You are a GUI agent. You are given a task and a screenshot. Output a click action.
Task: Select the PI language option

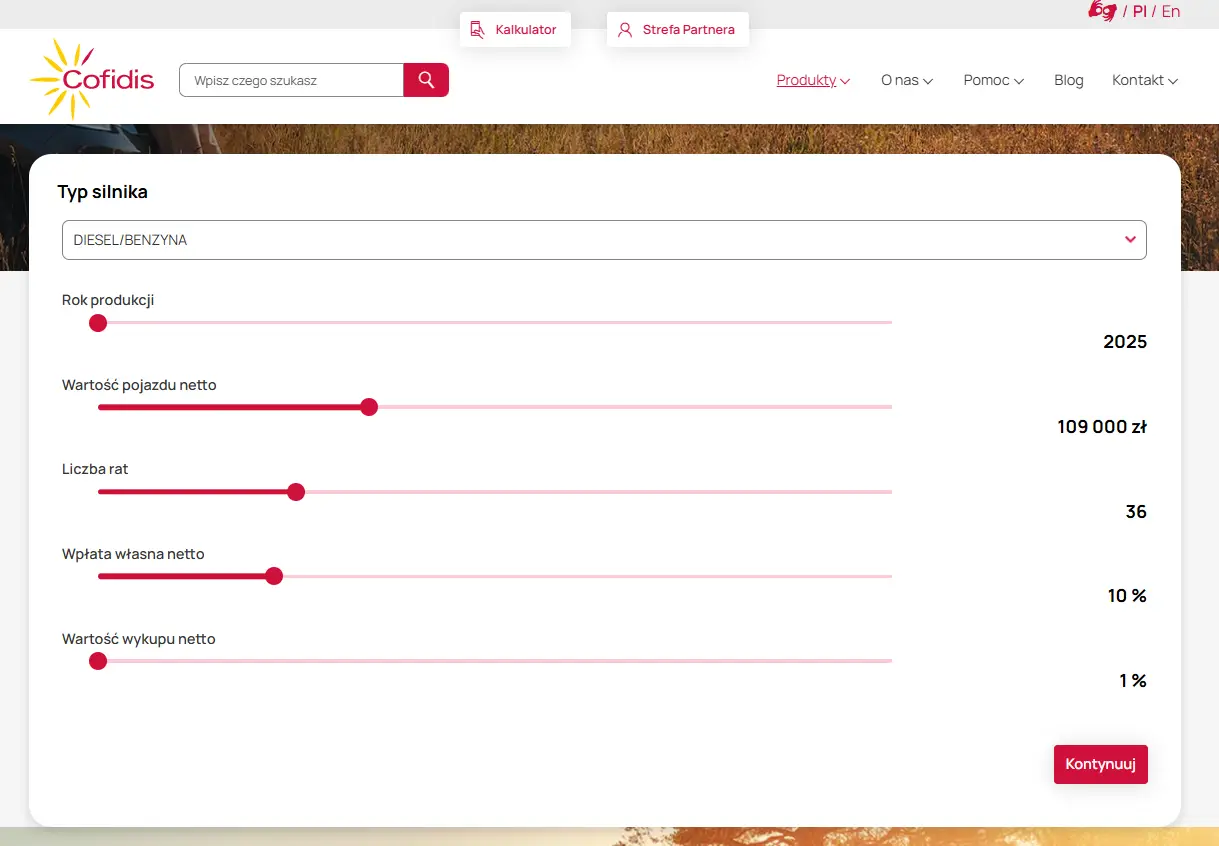(x=1139, y=11)
